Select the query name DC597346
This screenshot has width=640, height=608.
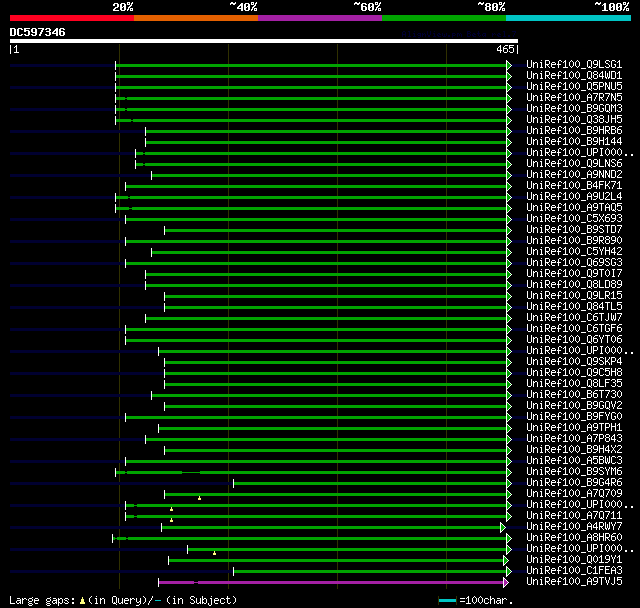pos(38,32)
